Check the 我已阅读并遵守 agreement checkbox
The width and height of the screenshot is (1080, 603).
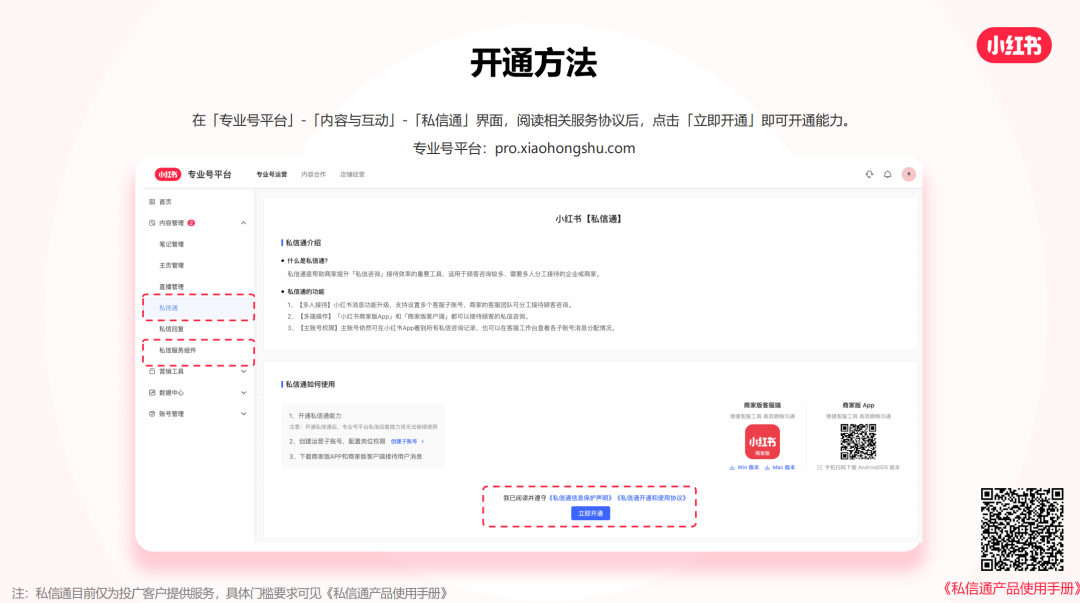click(495, 497)
